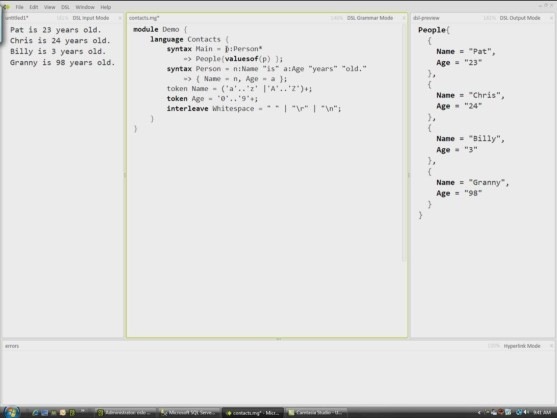Select the dsl-preview pane title
The image size is (557, 418).
coord(426,18)
